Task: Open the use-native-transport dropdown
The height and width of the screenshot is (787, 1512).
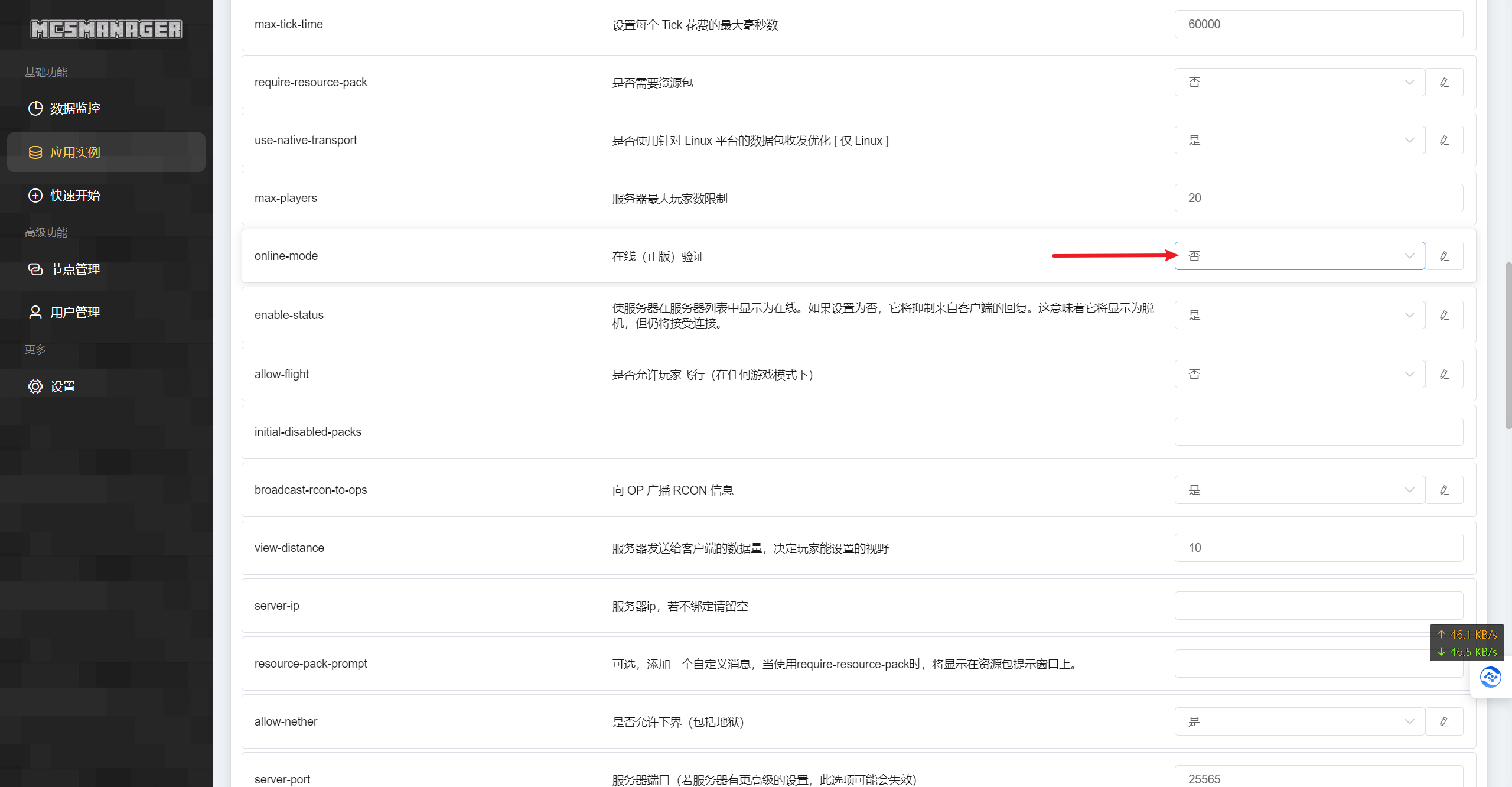Action: [x=1299, y=140]
